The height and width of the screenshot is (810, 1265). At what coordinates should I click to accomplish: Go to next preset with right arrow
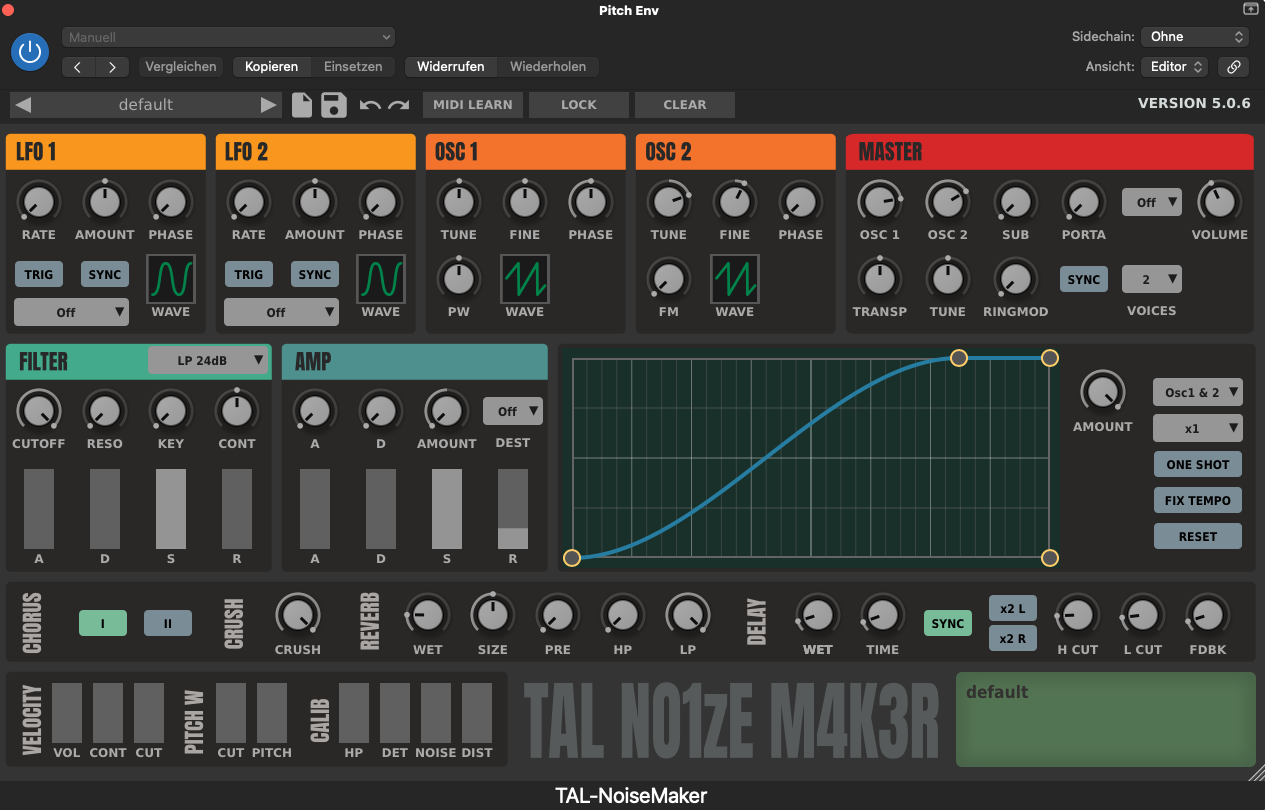pos(268,105)
